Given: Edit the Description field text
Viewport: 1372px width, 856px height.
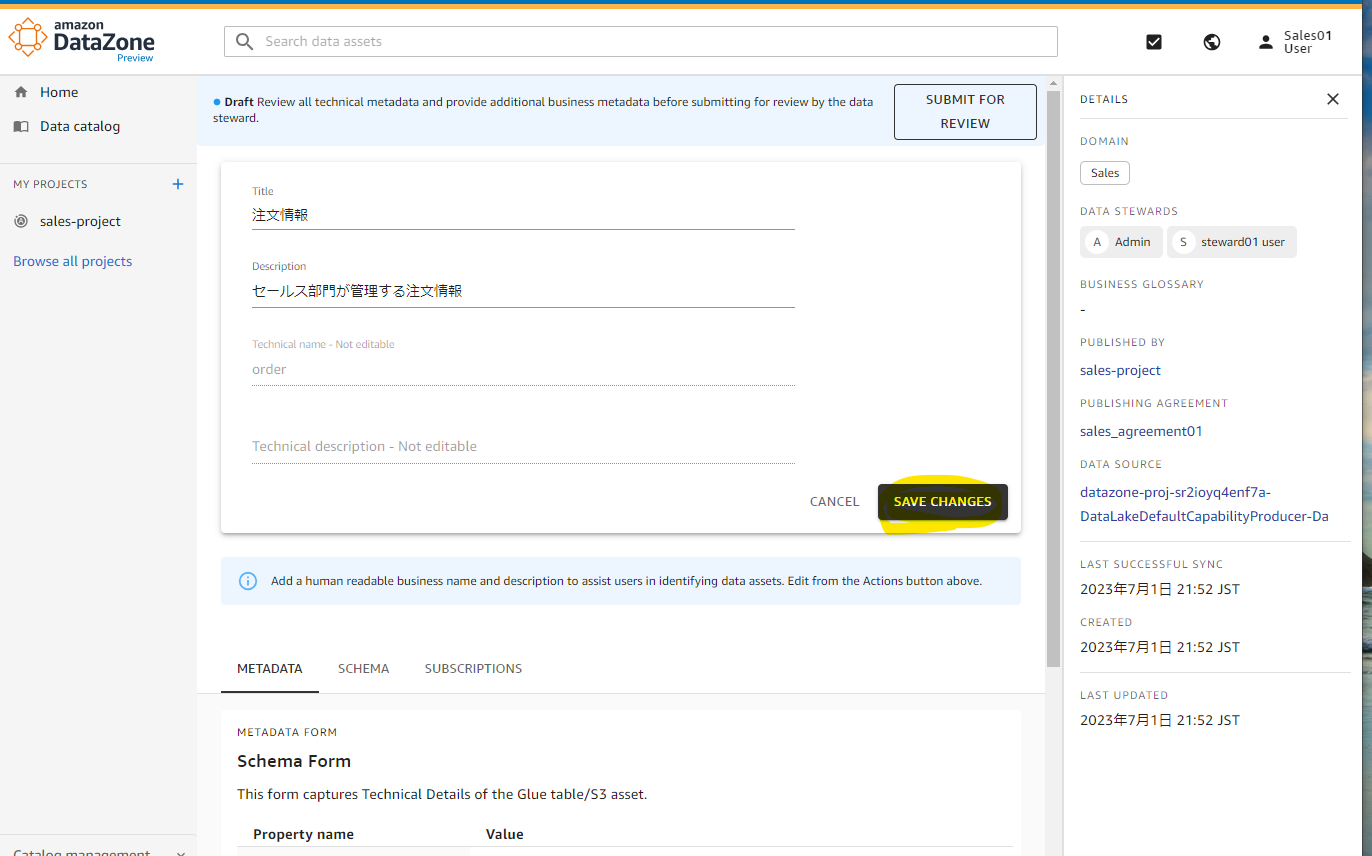Looking at the screenshot, I should 523,291.
